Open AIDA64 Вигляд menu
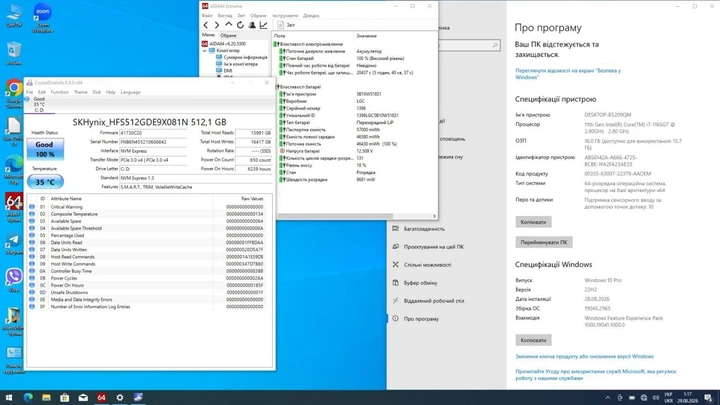The image size is (720, 405). click(x=225, y=16)
